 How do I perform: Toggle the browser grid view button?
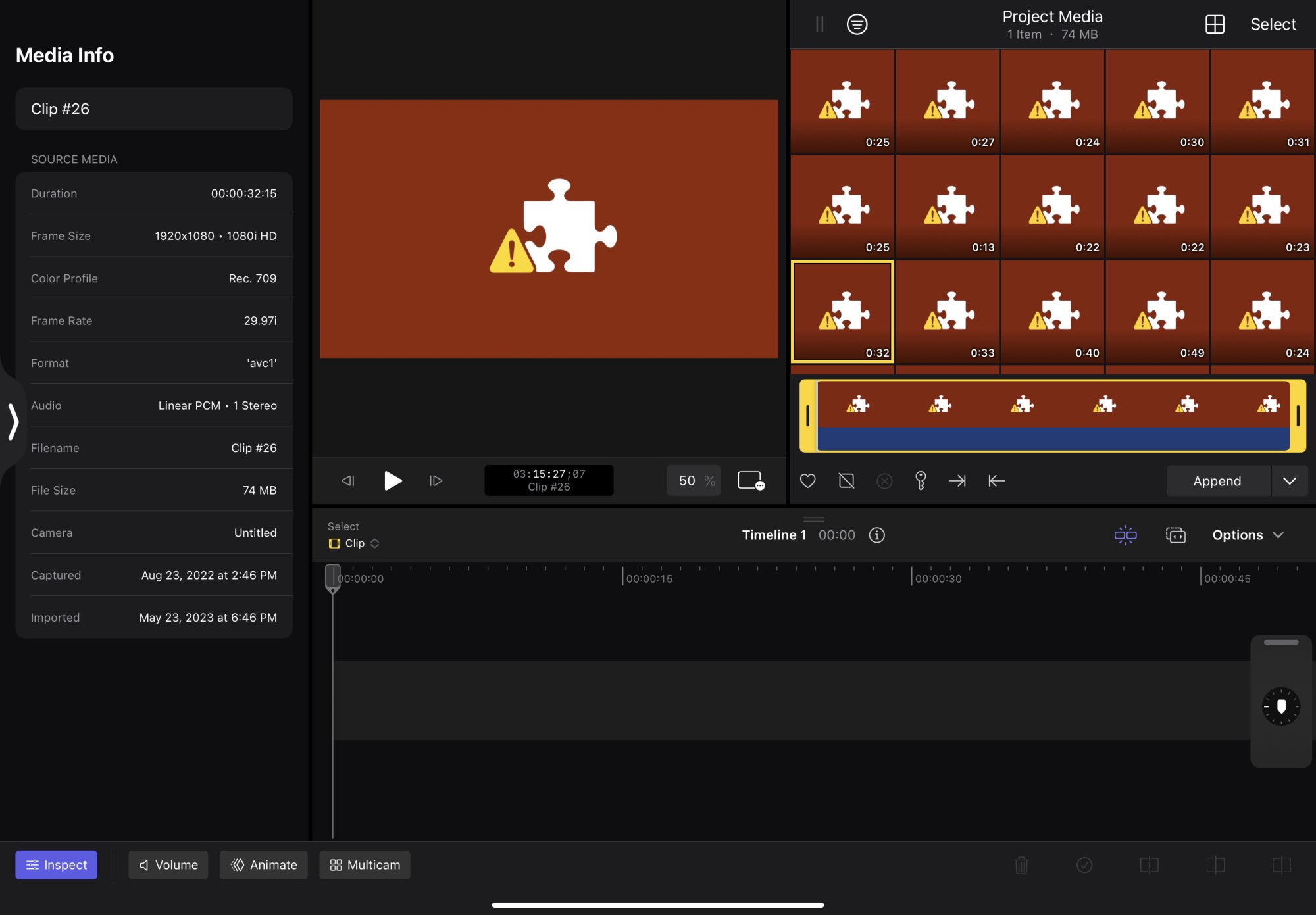point(1214,24)
